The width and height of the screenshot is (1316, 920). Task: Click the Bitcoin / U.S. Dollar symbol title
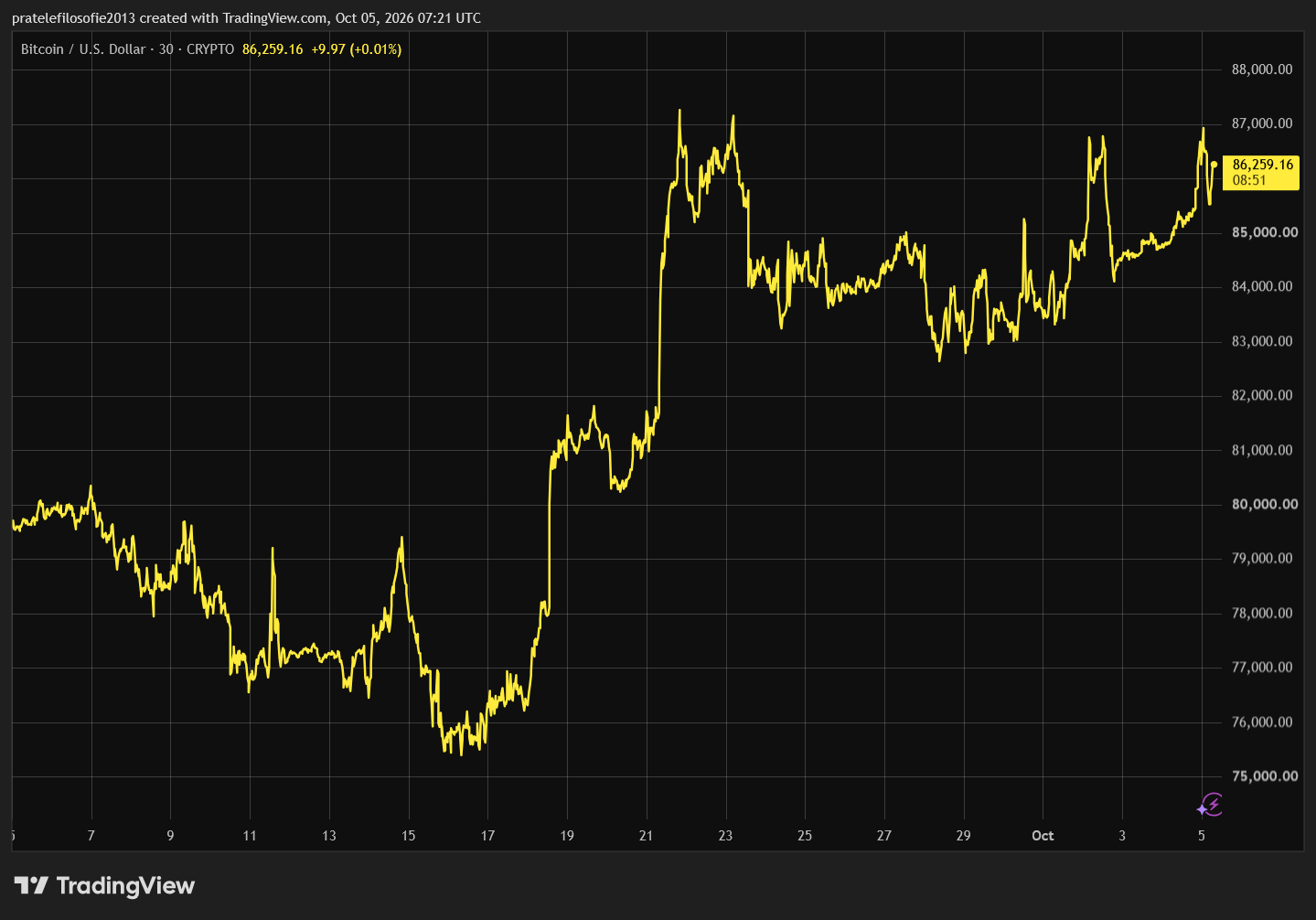click(83, 49)
